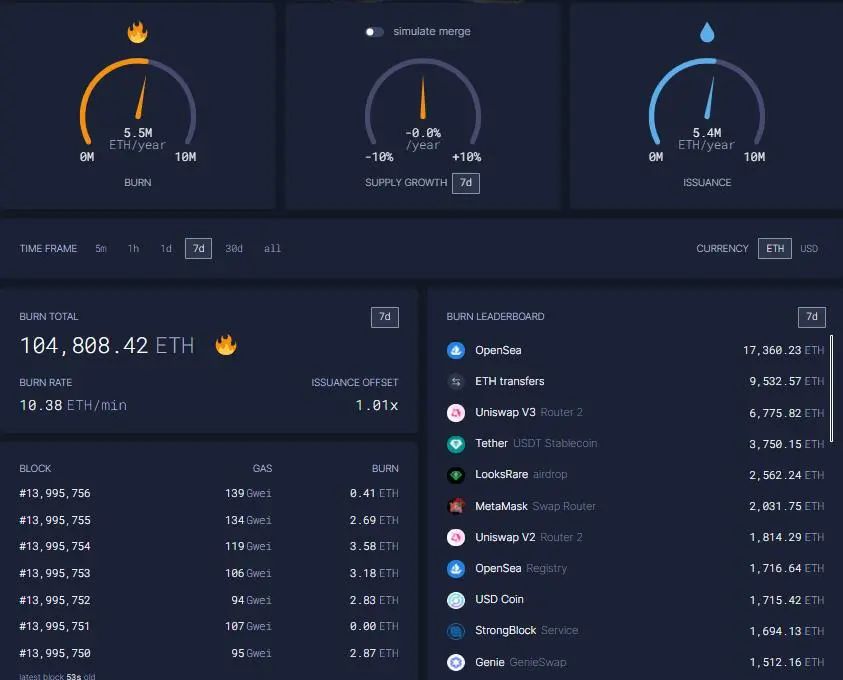Click the supply growth gauge dial
The width and height of the screenshot is (843, 680).
tap(423, 102)
